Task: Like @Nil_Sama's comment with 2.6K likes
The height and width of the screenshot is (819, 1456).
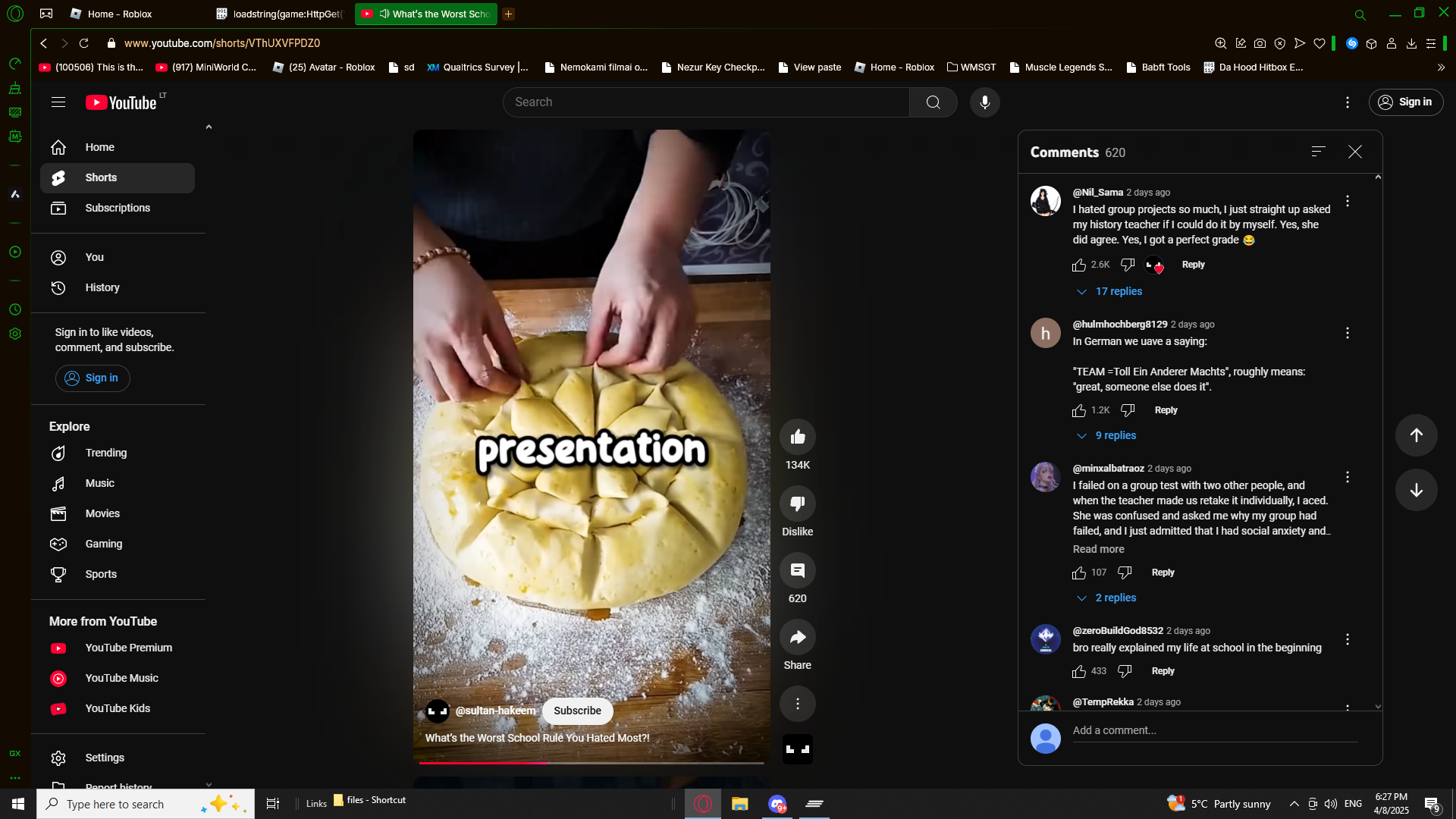Action: [1079, 265]
